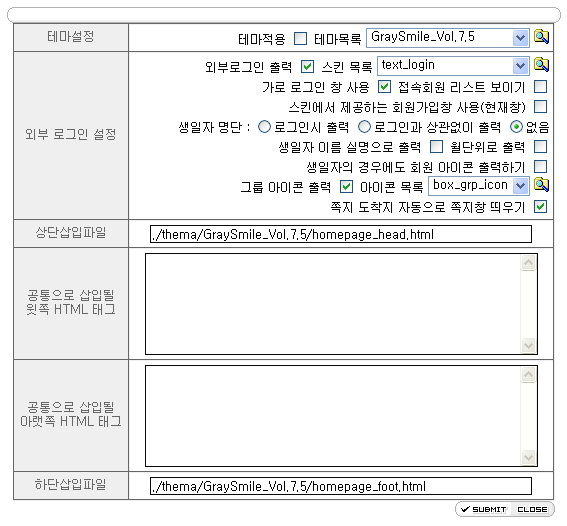Choose the 없음 radio button
Screen dimensions: 567x526
coord(516,127)
